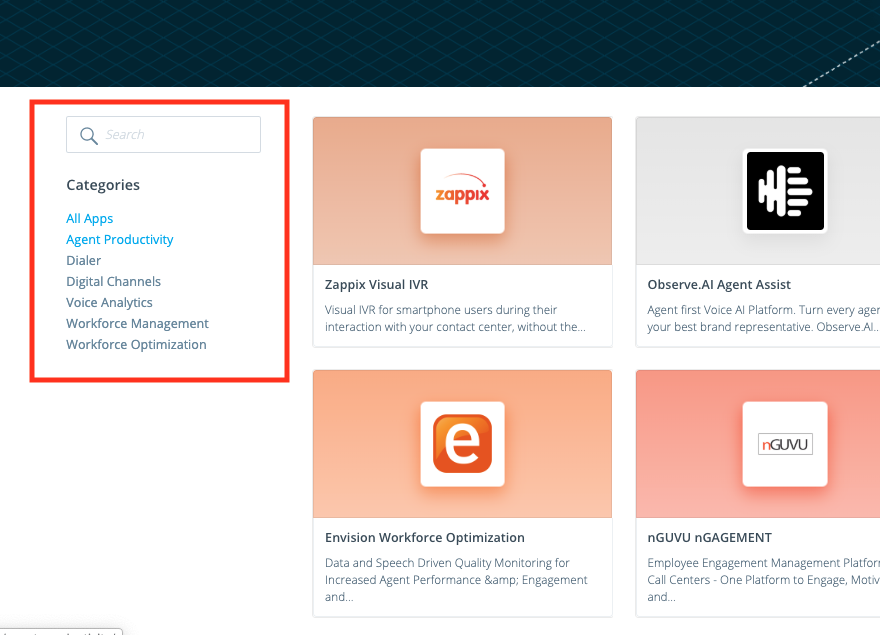Screen dimensions: 880x635
Task: Open the Envision Workforce Optimization app page
Action: (x=425, y=537)
